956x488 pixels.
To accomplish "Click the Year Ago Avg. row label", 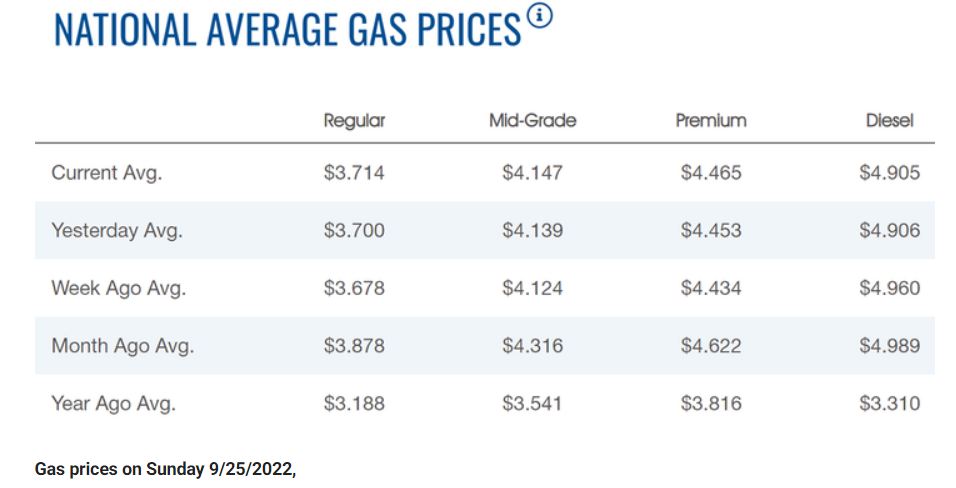I will click(114, 405).
